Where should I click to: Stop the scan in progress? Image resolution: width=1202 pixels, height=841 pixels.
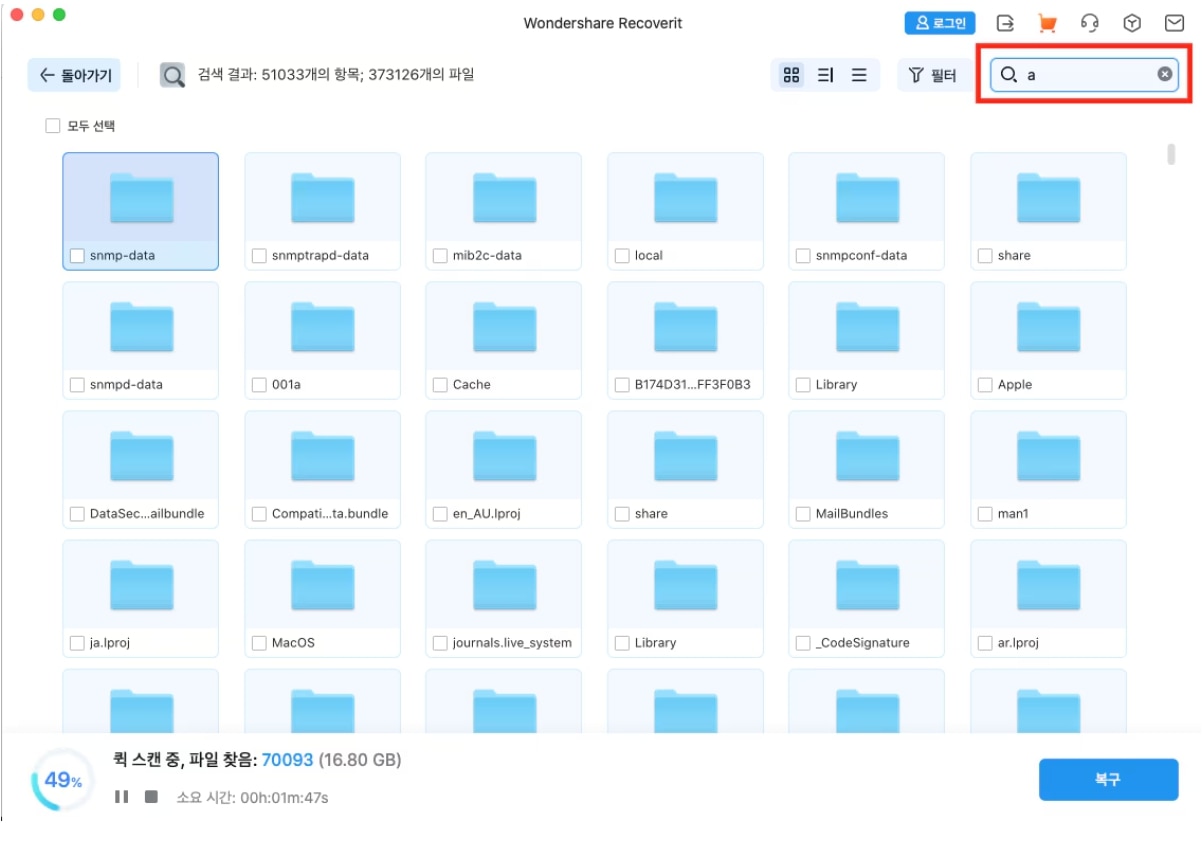pyautogui.click(x=151, y=797)
